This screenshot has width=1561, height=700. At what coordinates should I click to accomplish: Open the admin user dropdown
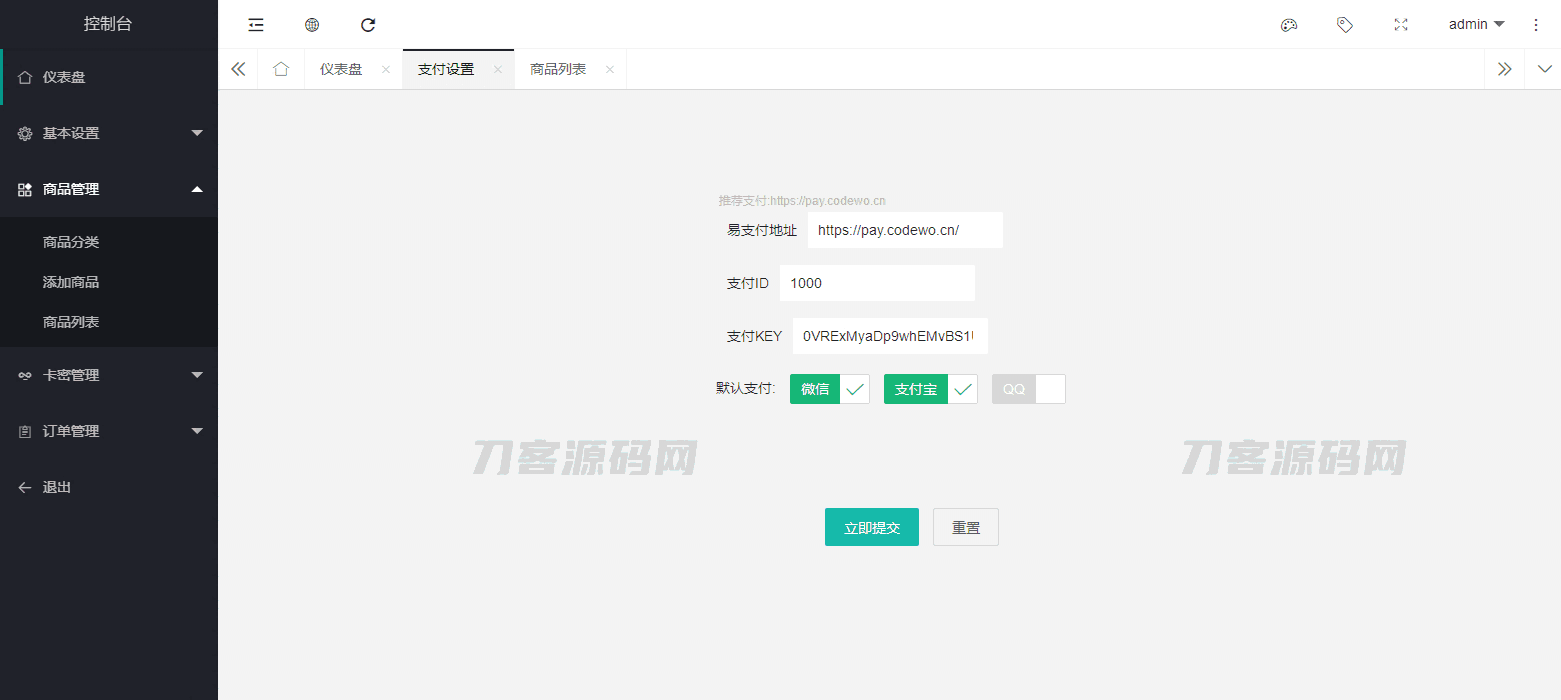tap(1476, 25)
